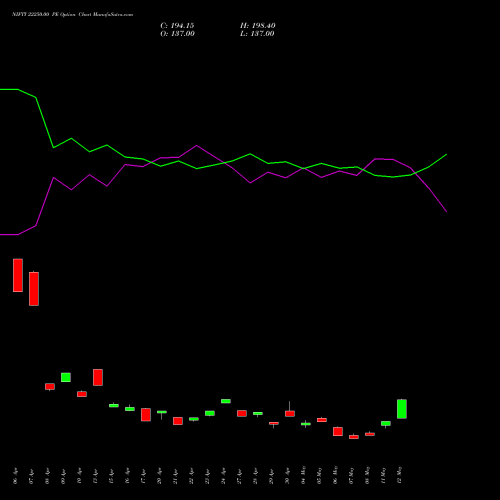This screenshot has height=500, width=500.
Task: Click the 06 Apr date label
Action: point(16,476)
